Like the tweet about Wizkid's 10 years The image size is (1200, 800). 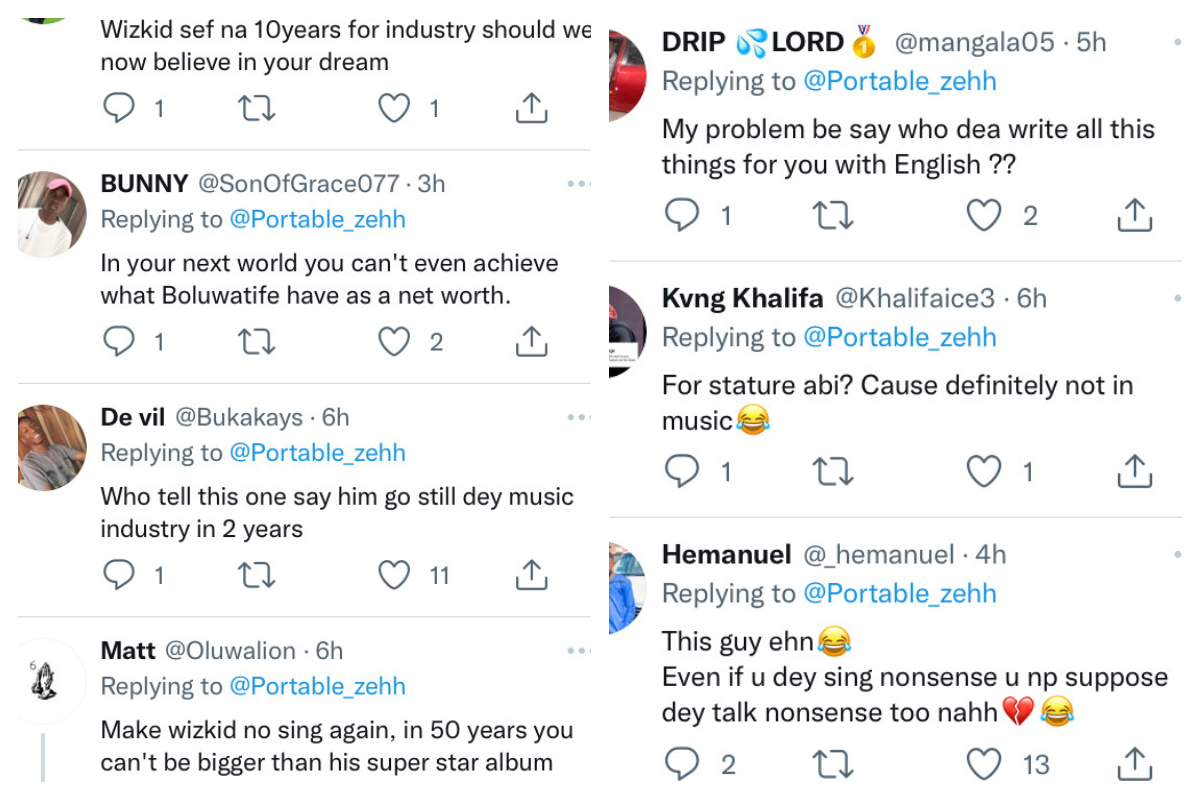394,108
